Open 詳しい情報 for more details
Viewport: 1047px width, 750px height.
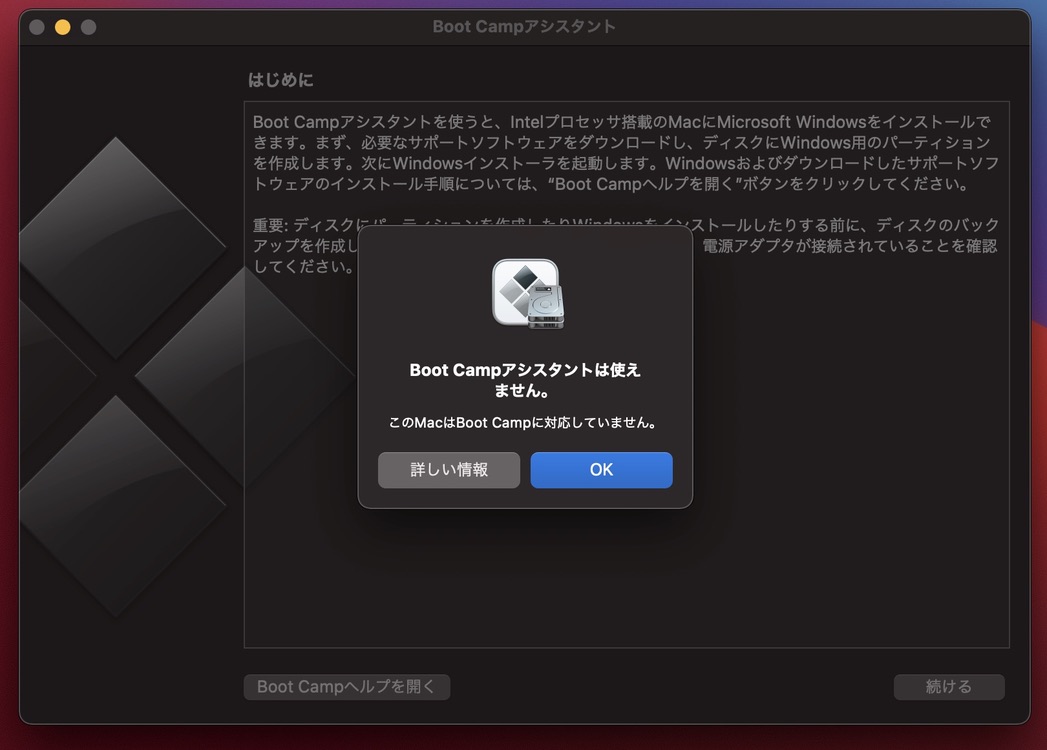click(449, 470)
